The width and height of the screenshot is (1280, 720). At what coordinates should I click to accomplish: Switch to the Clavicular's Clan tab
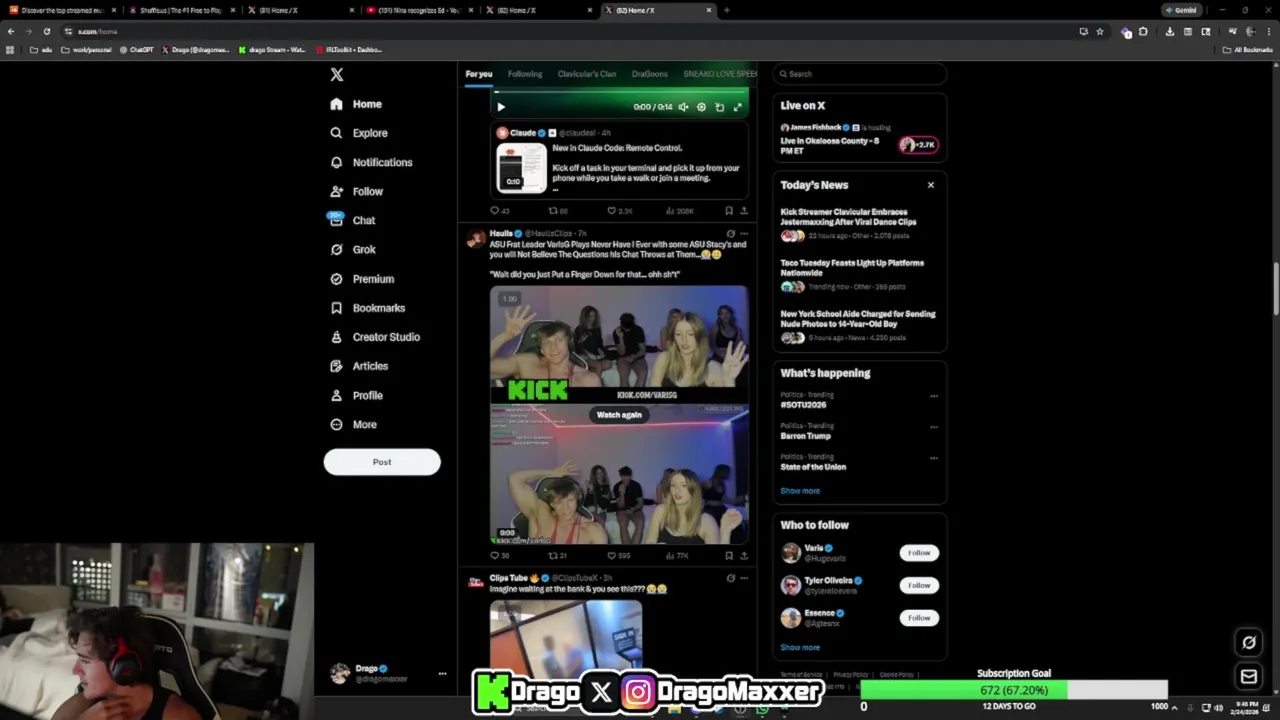[x=587, y=74]
